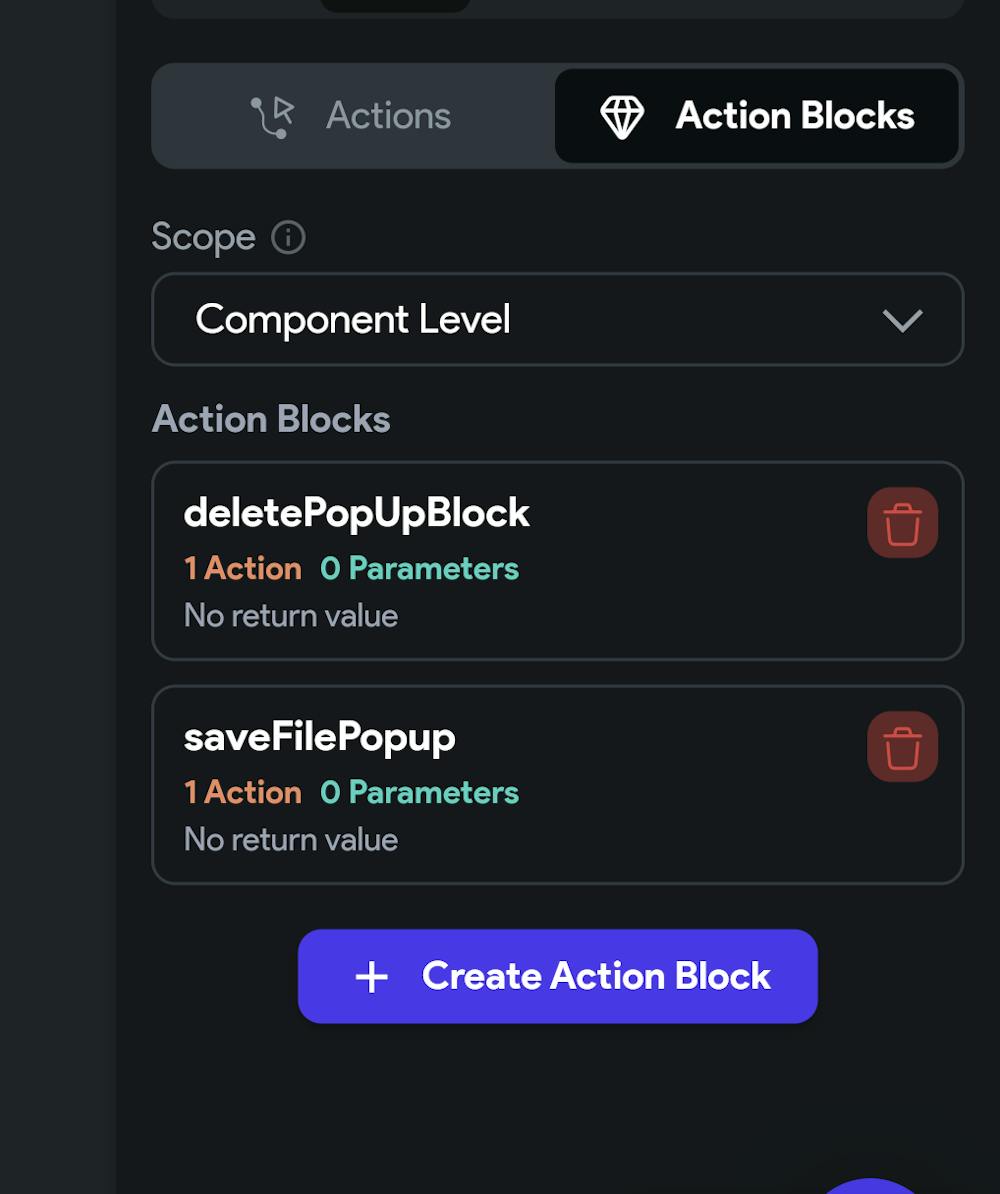
Task: Click "No return value" in saveFilePopup card
Action: [291, 840]
